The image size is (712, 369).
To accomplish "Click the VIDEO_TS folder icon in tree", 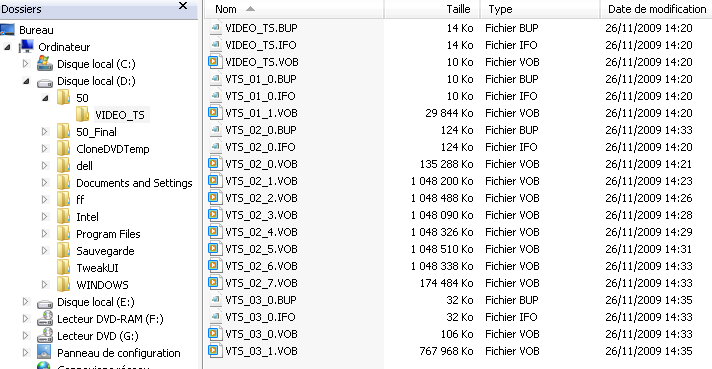I will pos(82,114).
